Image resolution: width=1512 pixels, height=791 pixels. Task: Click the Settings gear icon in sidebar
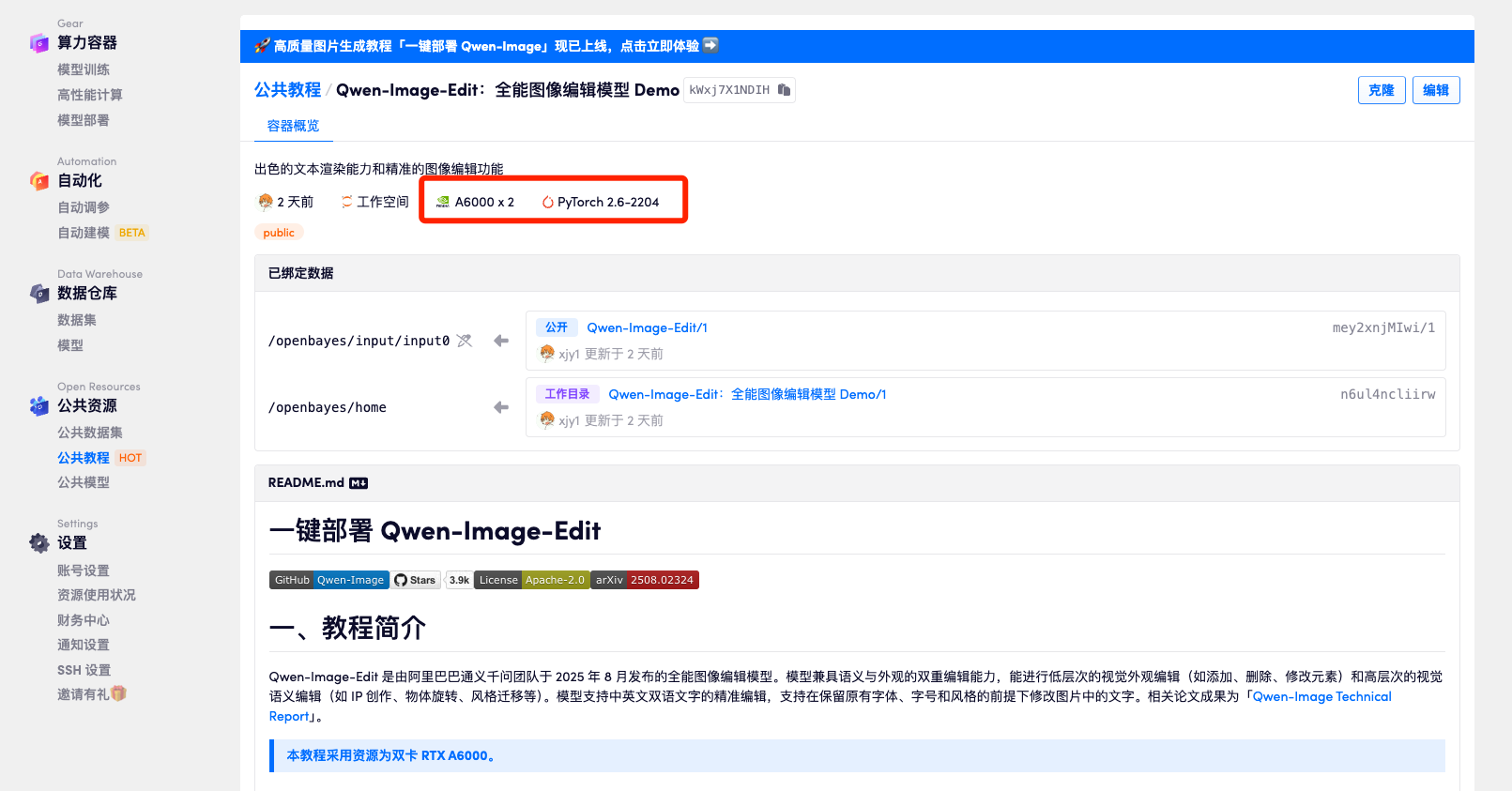[x=39, y=542]
